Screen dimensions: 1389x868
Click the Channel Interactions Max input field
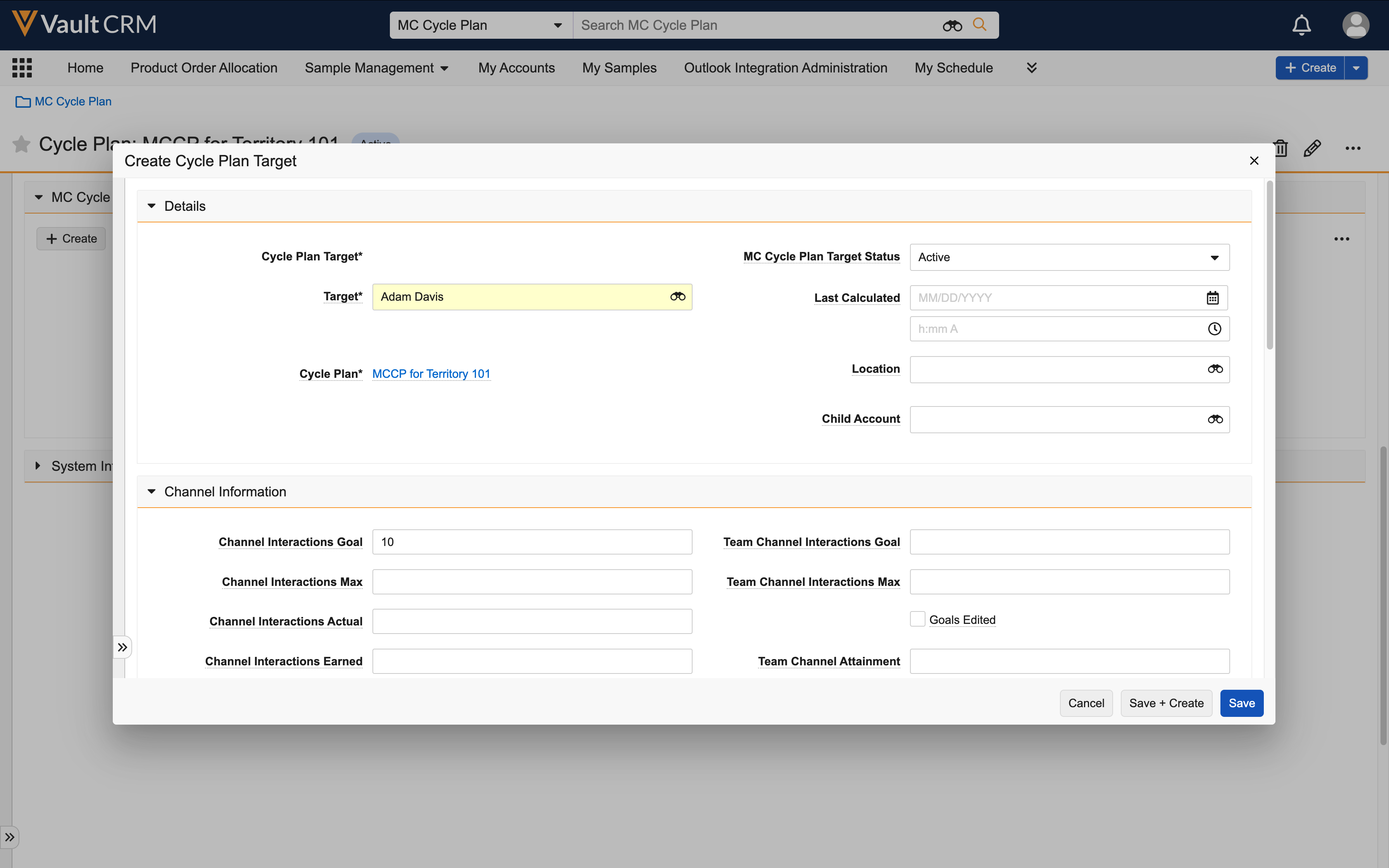point(531,582)
